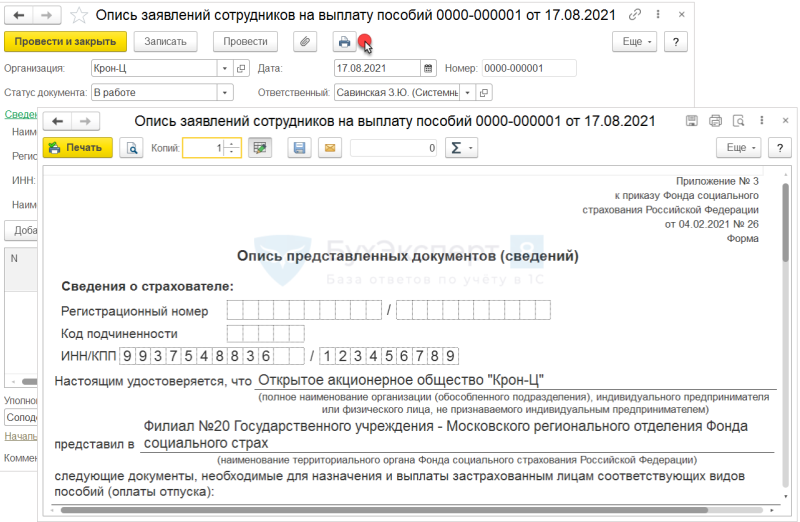Add main document to favorites star
Screen dimensions: 800x522
79,15
